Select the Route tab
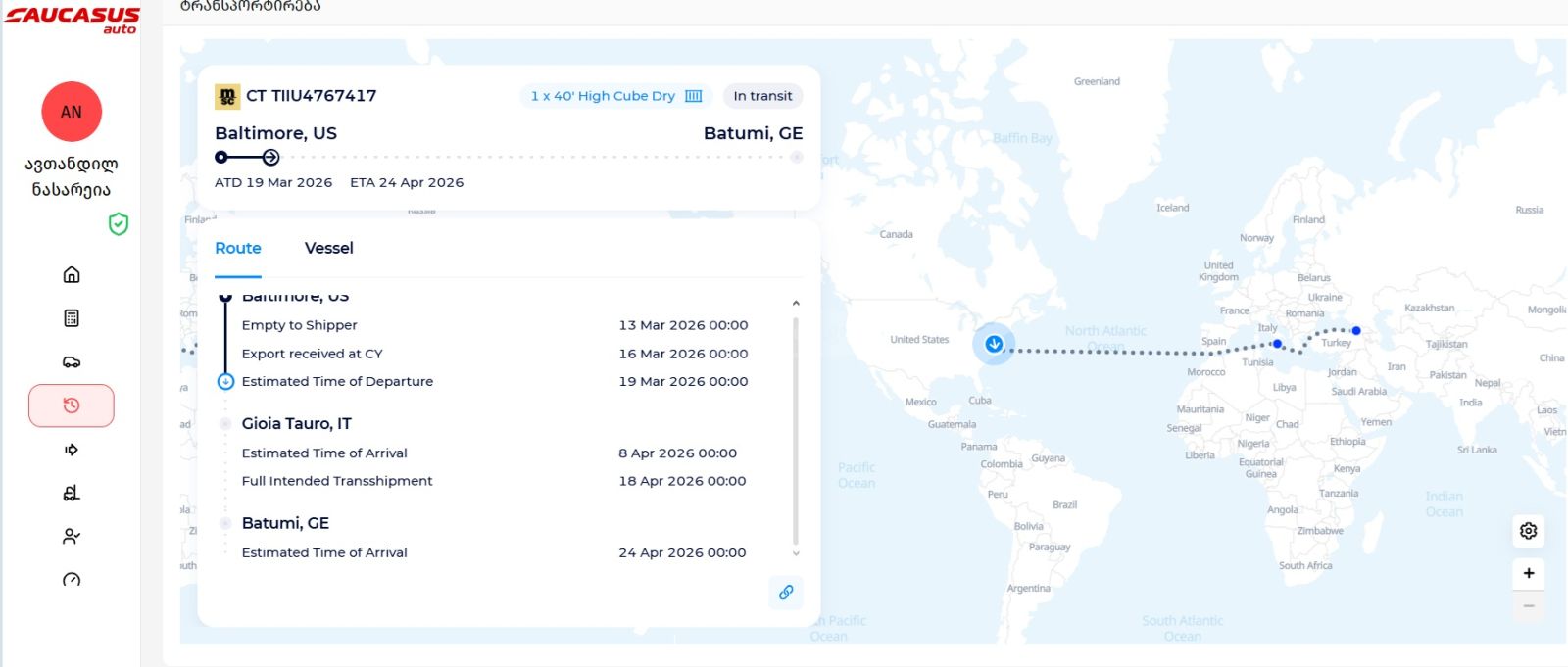The width and height of the screenshot is (1568, 667). click(238, 249)
